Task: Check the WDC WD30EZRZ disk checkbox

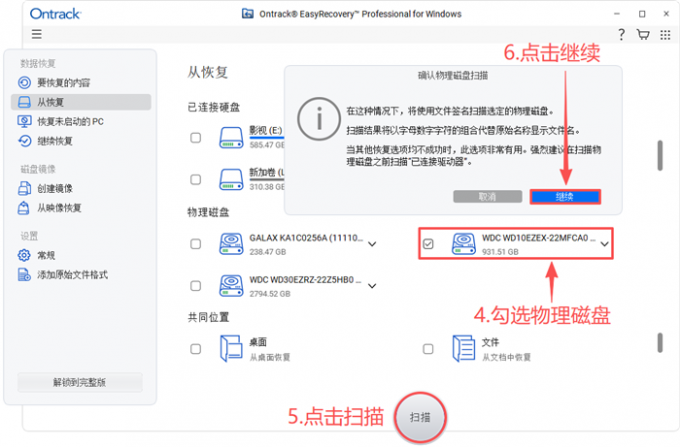Action: (196, 286)
